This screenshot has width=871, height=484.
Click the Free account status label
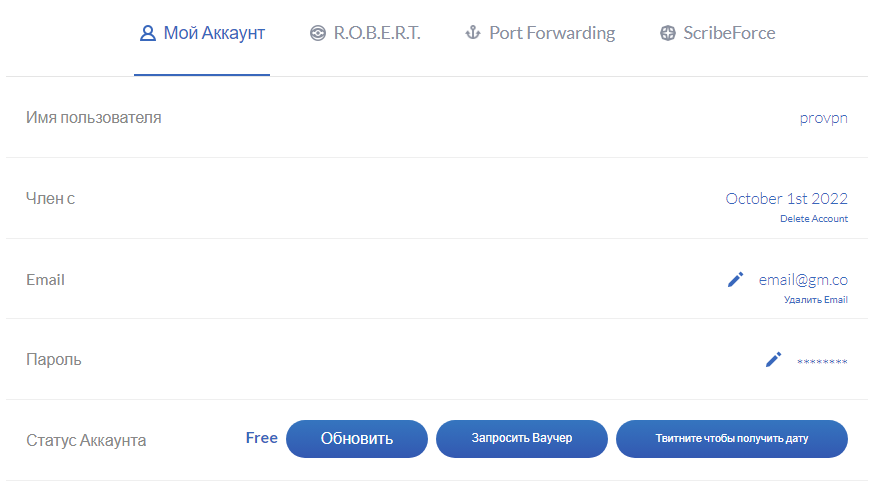pyautogui.click(x=262, y=438)
